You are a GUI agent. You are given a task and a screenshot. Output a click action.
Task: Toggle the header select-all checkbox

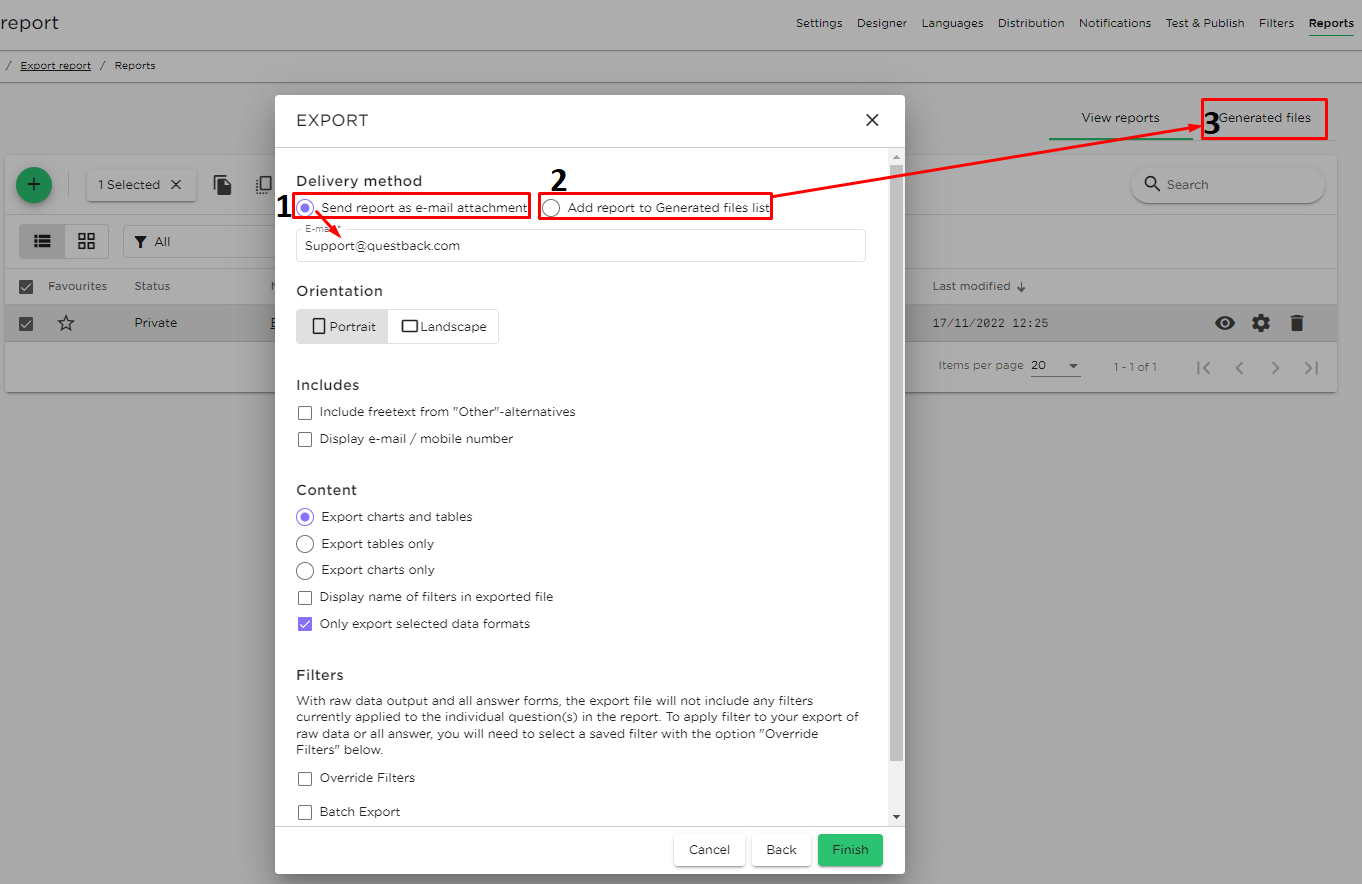click(x=26, y=287)
